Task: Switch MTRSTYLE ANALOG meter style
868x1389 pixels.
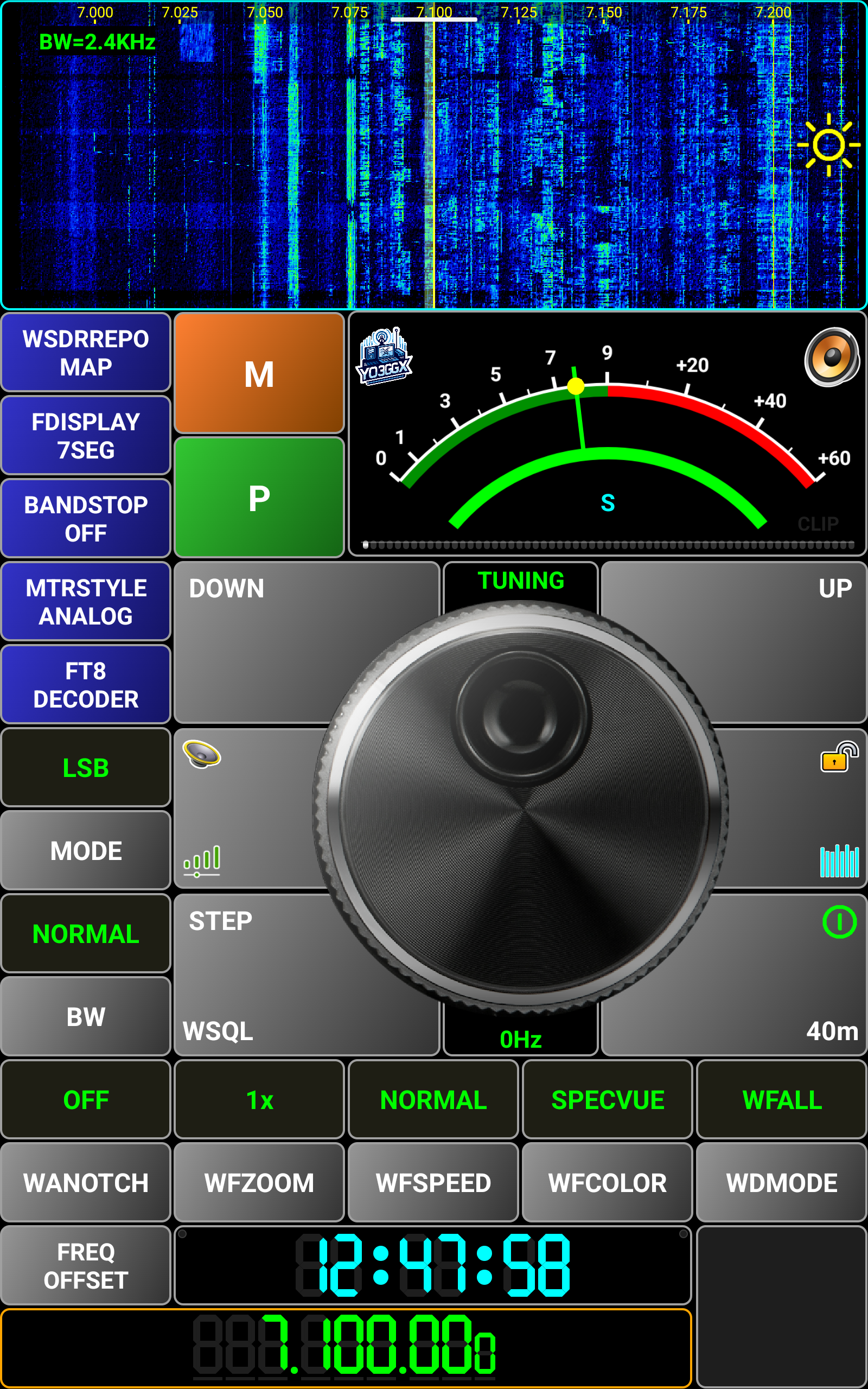Action: [x=86, y=602]
